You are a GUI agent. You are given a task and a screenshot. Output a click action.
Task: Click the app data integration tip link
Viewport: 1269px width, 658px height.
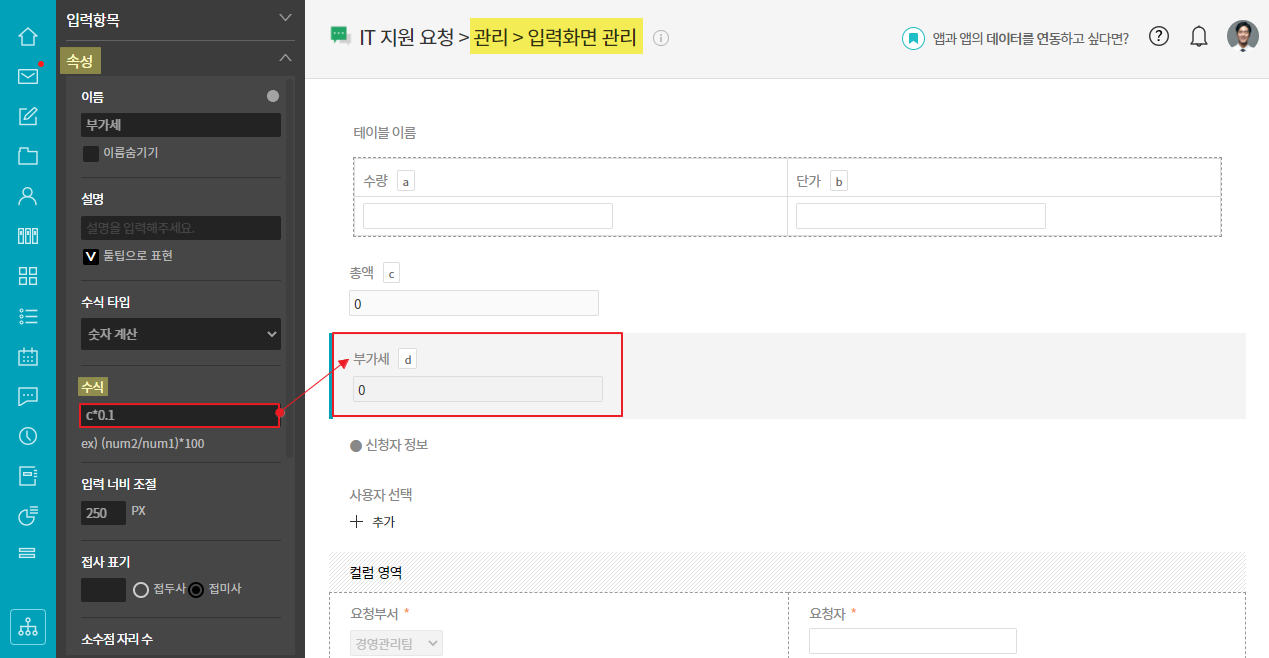click(1029, 38)
